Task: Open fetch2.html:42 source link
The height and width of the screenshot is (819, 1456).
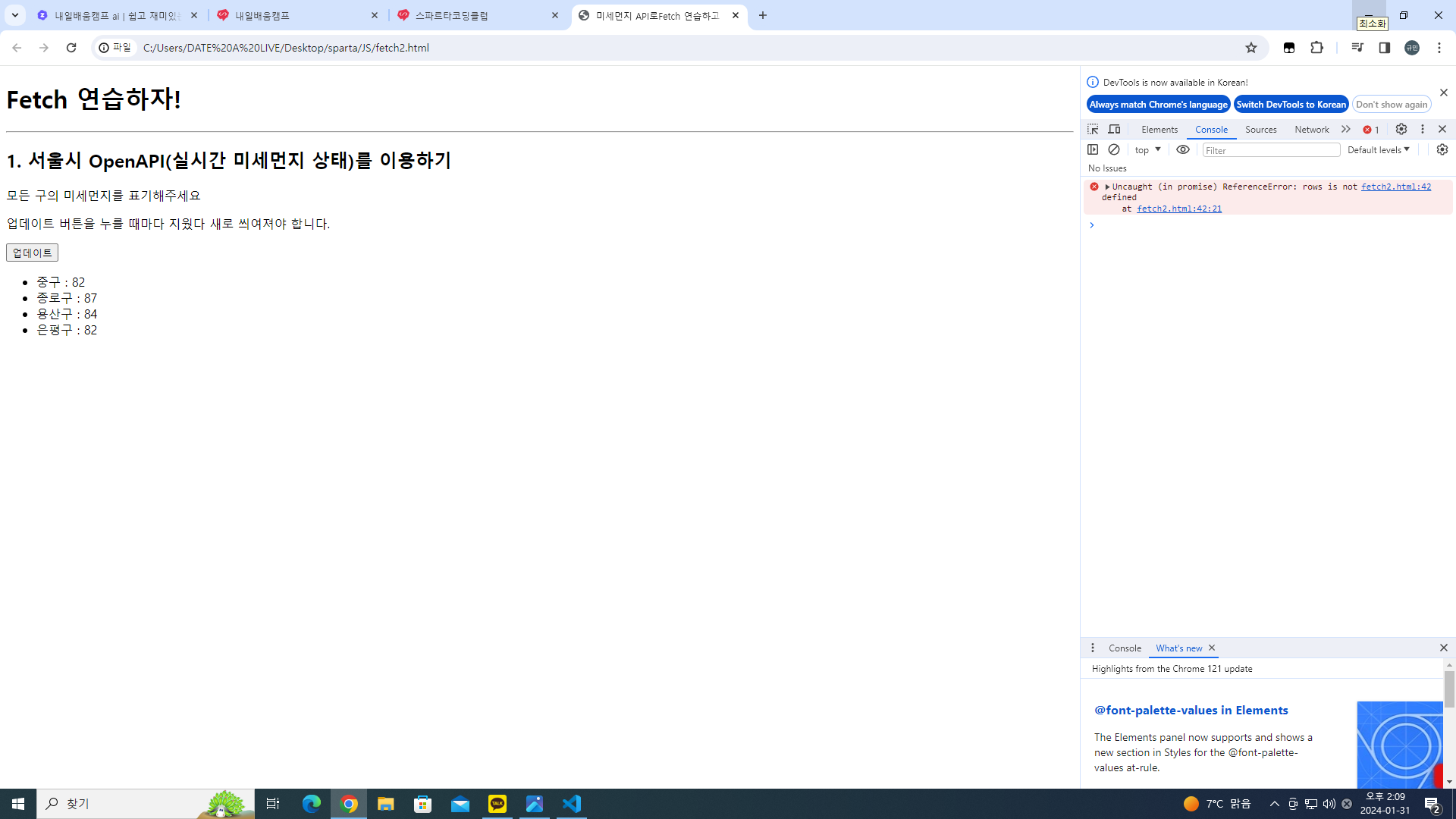Action: tap(1396, 187)
